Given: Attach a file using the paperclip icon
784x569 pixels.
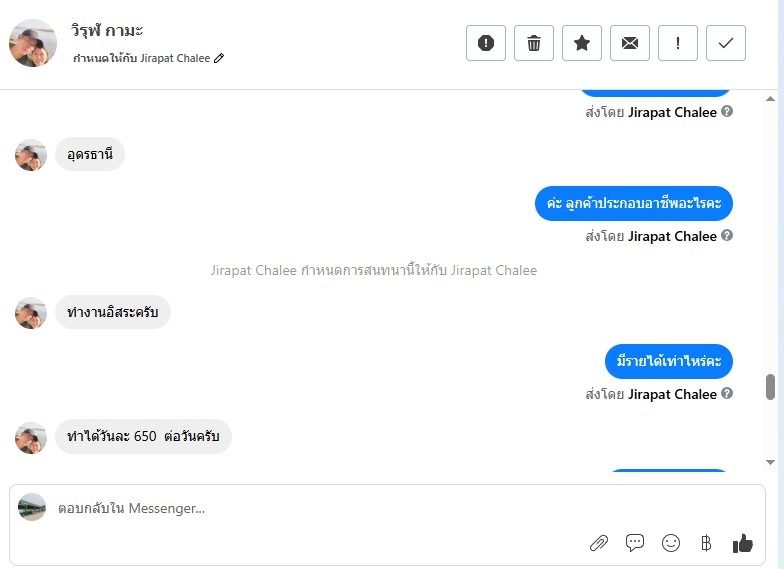Looking at the screenshot, I should (x=598, y=543).
